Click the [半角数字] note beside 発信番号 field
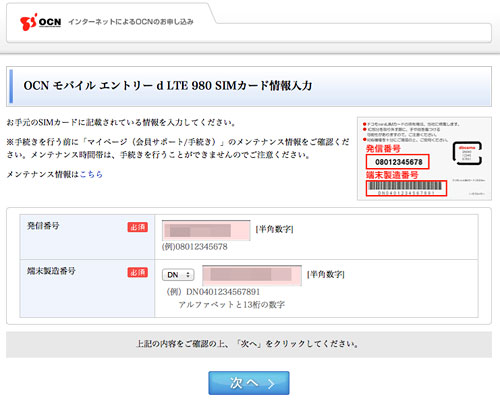This screenshot has width=500, height=405. pos(274,229)
